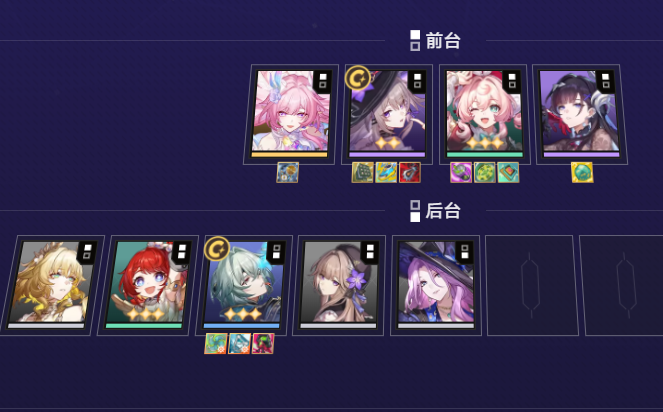Click the yellow-blue ring item in the front row
The height and width of the screenshot is (412, 663).
click(386, 173)
